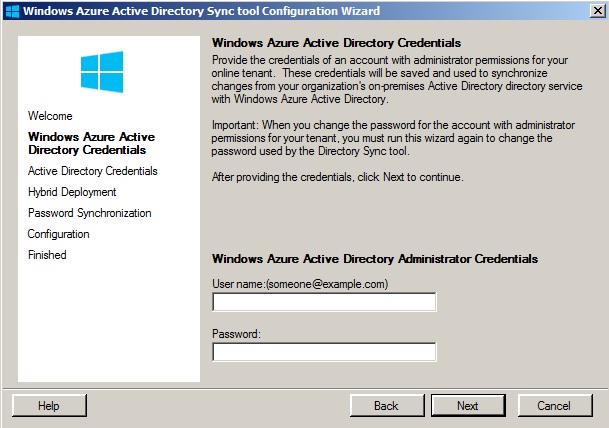The image size is (609, 428).
Task: Click the Windows logo in the title bar
Action: [x=12, y=11]
